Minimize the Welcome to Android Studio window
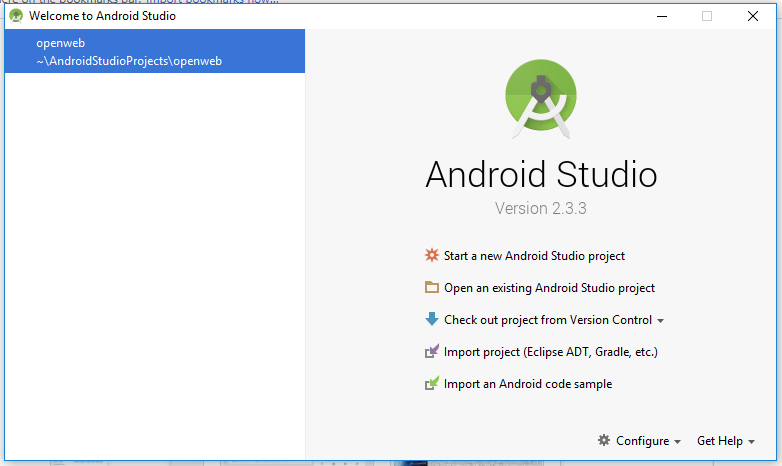Screen dimensions: 782x466 tap(662, 16)
